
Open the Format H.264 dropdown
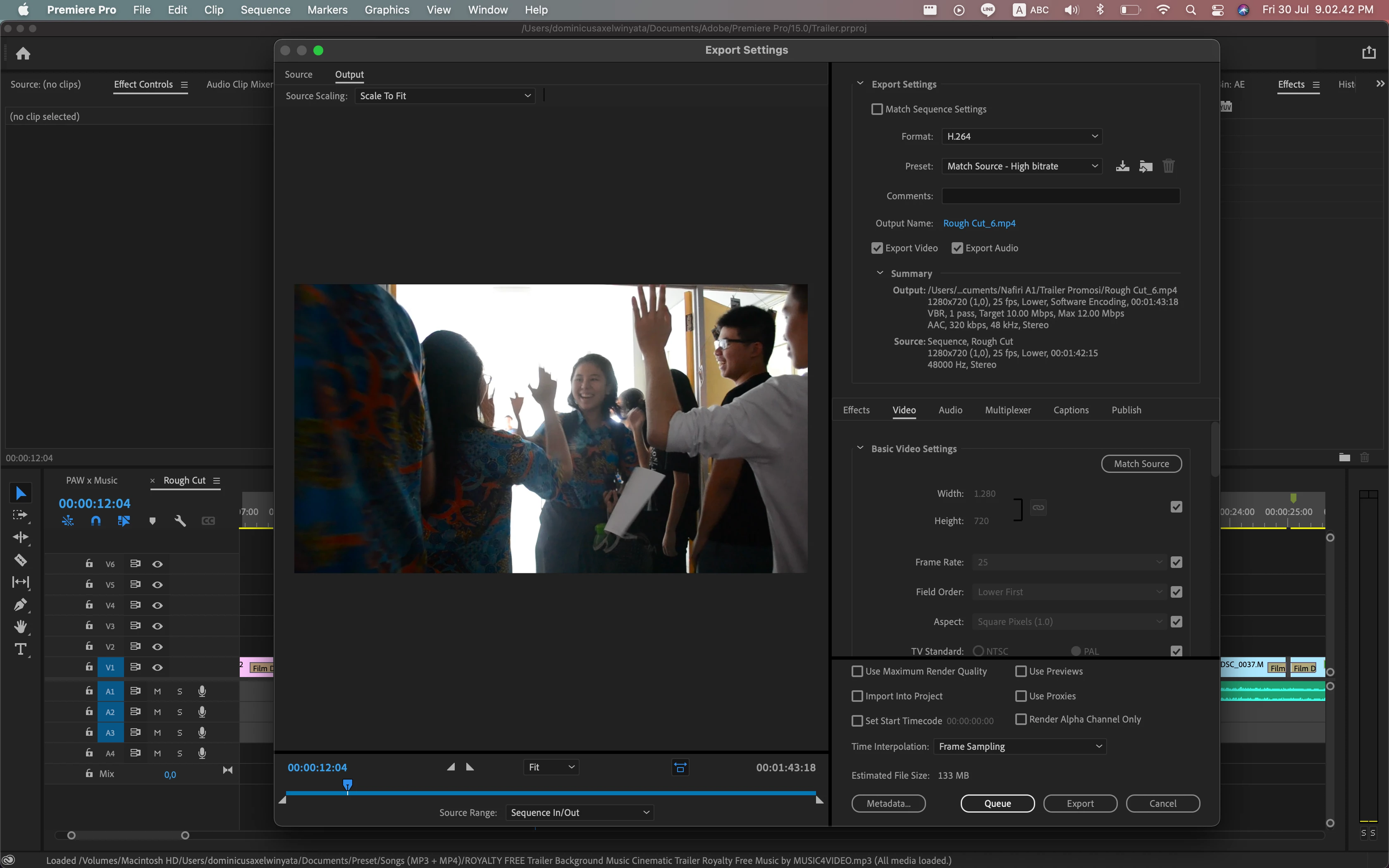[1021, 137]
